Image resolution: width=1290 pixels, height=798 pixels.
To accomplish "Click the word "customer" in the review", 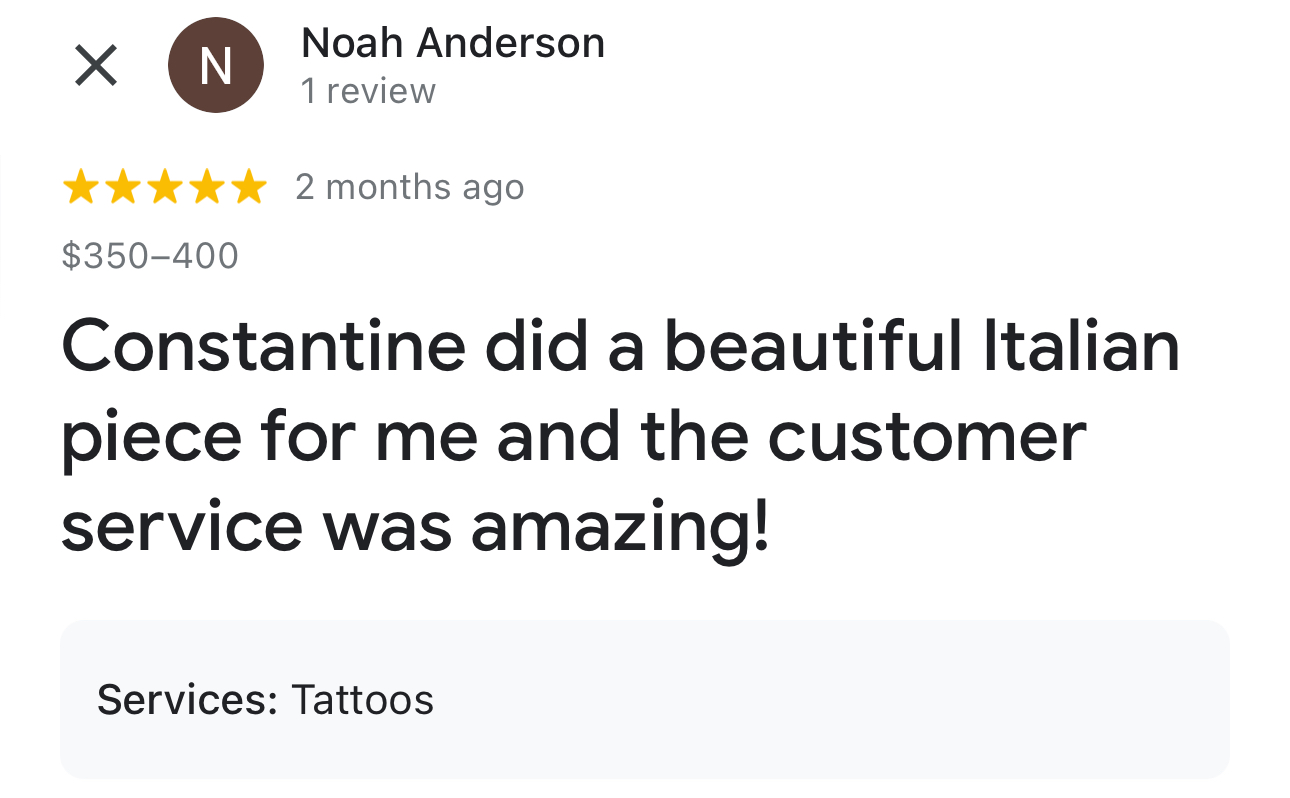I will 926,436.
